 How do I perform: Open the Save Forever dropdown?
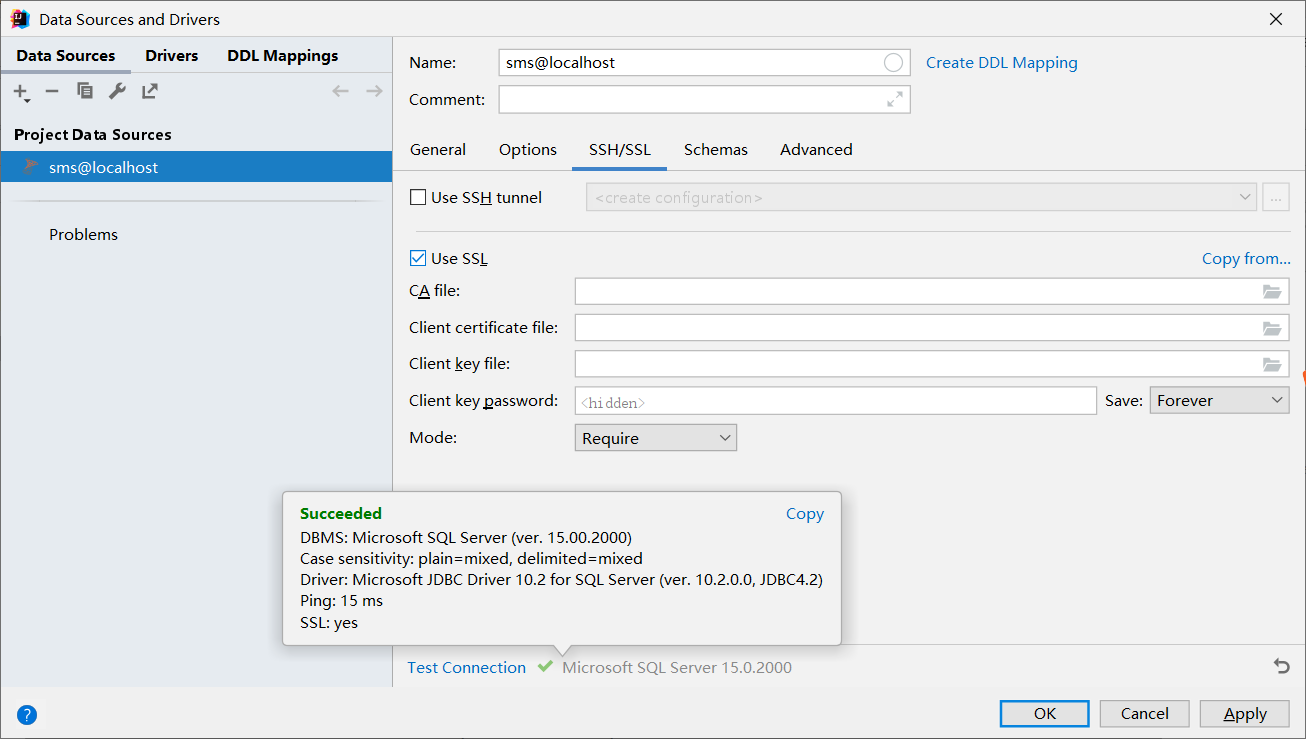(x=1219, y=401)
